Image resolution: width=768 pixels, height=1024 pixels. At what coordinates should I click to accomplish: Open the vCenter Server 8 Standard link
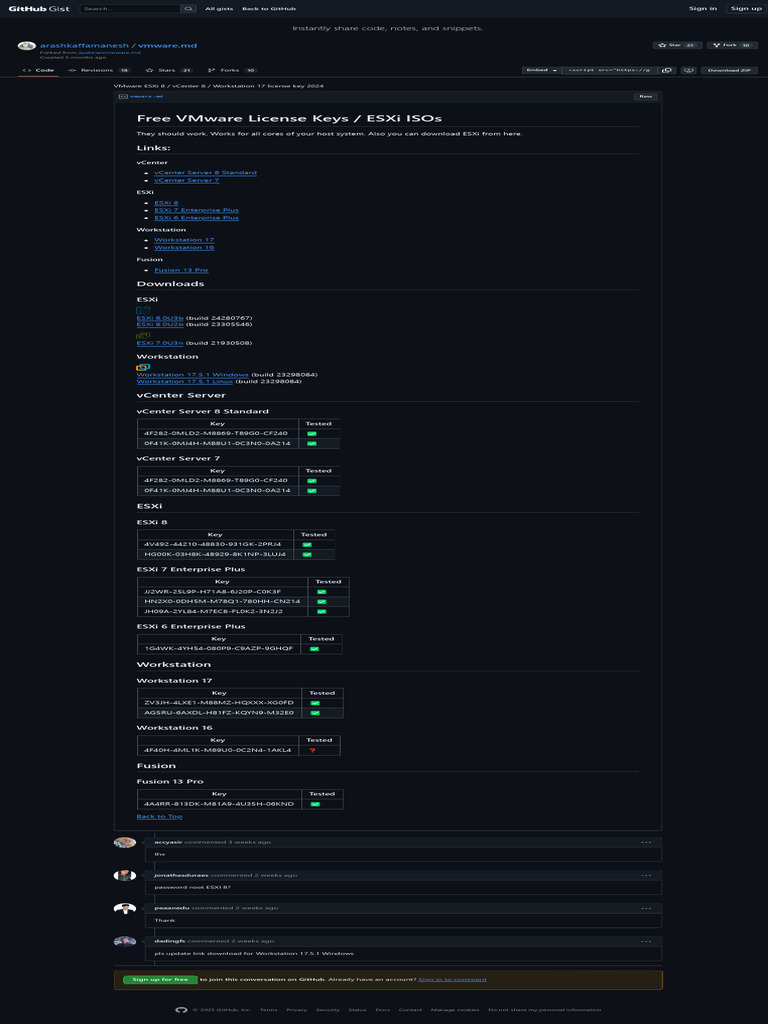pos(205,173)
